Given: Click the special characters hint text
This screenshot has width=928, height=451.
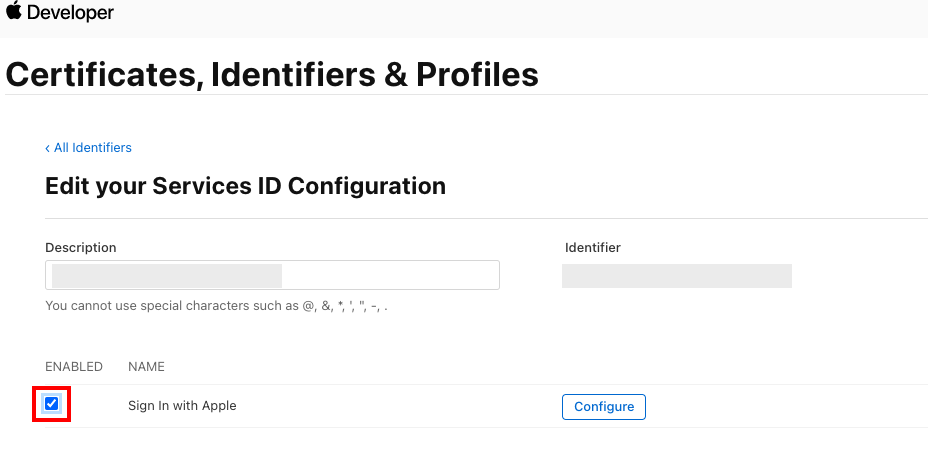Looking at the screenshot, I should pos(216,306).
